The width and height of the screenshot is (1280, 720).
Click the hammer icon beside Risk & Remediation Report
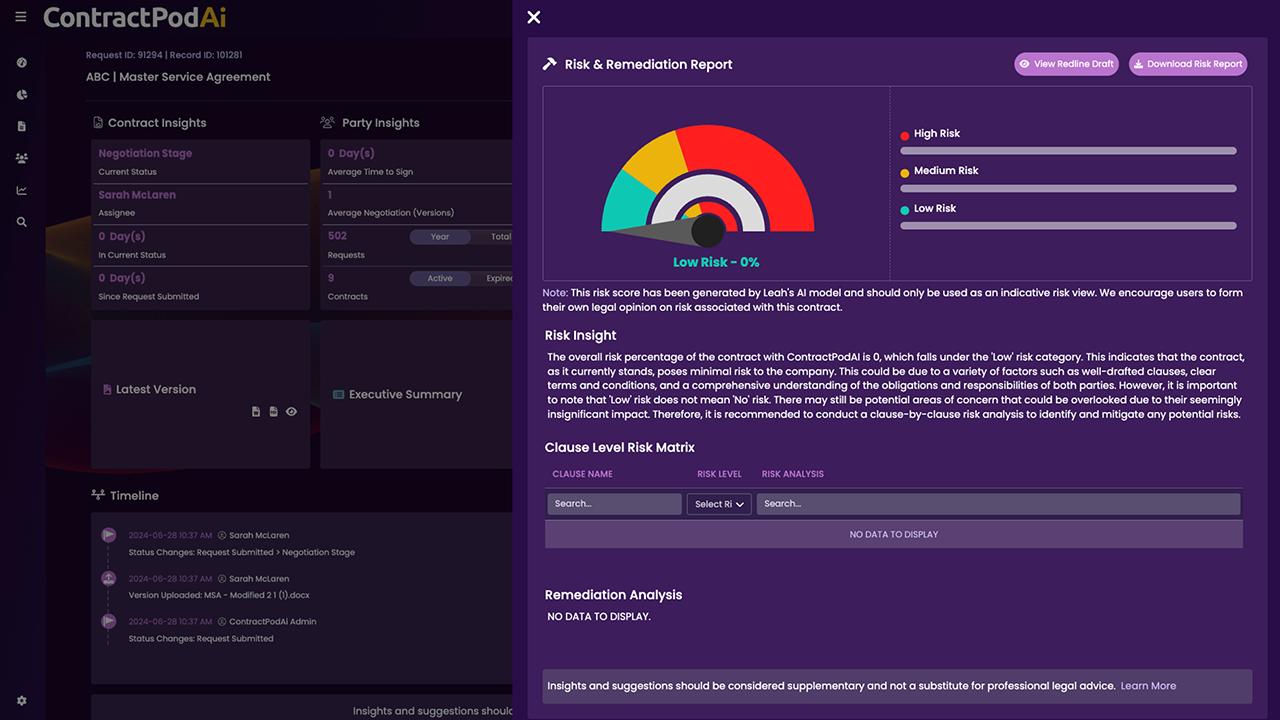tap(549, 64)
